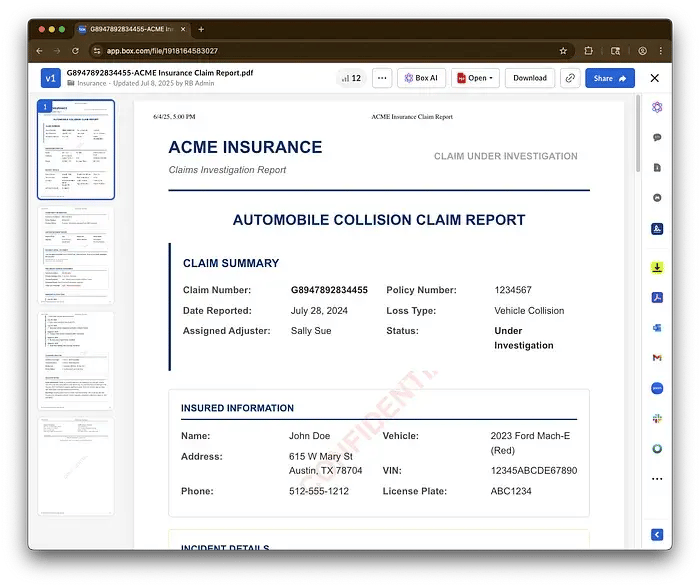Open the Microsoft Outlook integration icon
This screenshot has height=587, width=700.
(x=657, y=328)
